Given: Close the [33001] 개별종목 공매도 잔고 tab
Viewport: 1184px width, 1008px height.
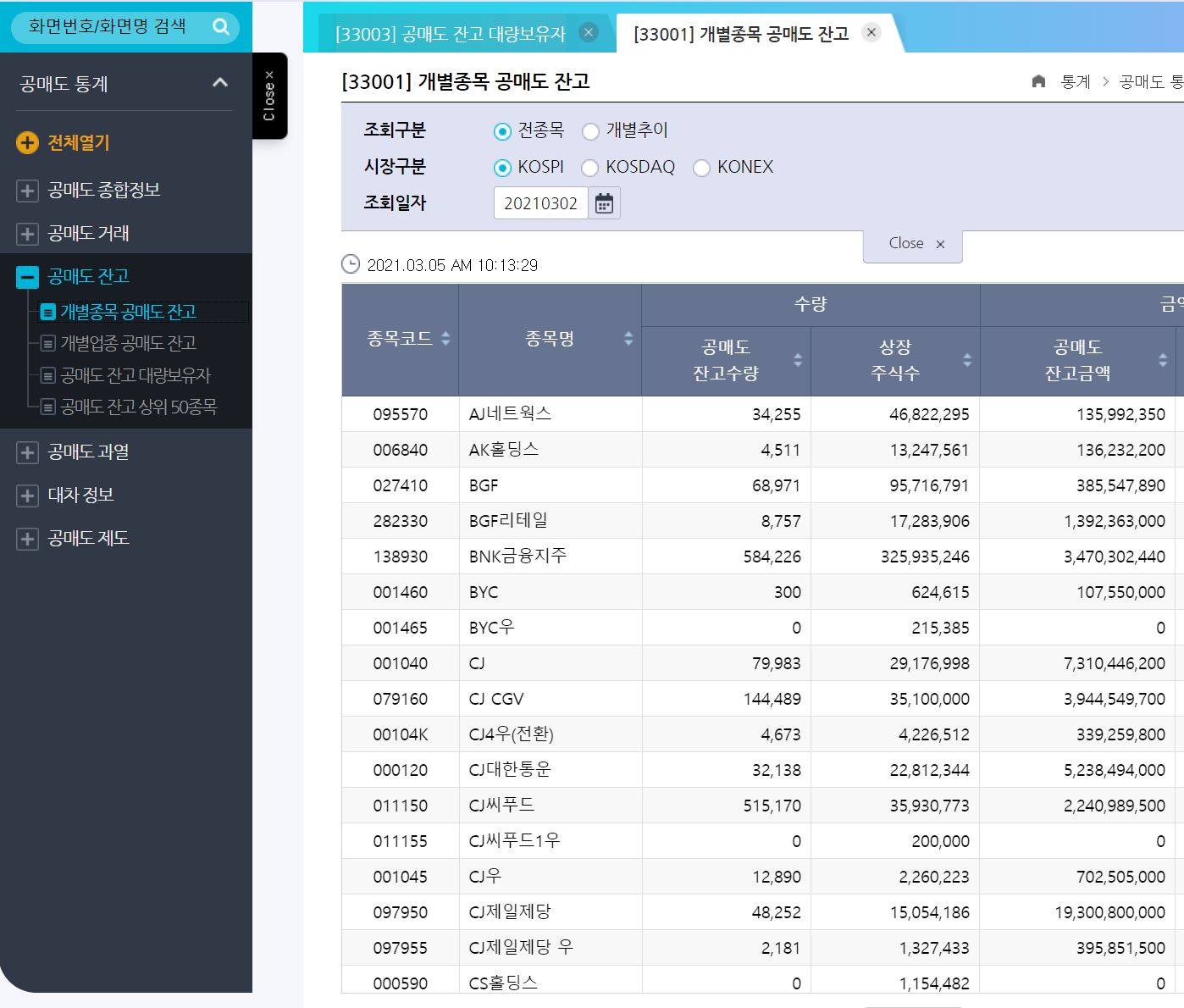Looking at the screenshot, I should (x=871, y=32).
